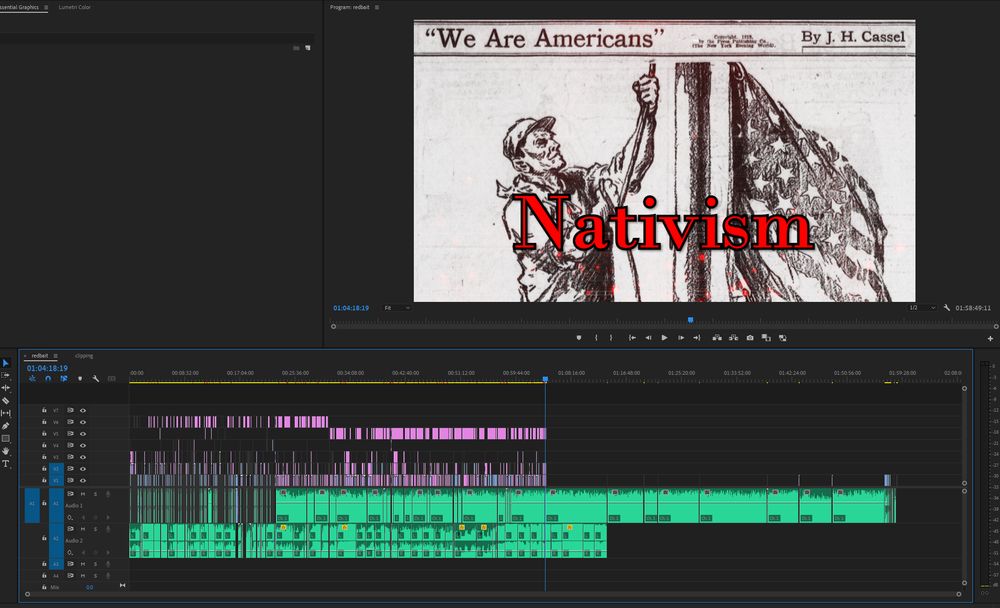Click the timeline zoom scrollbar left handle
The width and height of the screenshot is (1000, 608).
pyautogui.click(x=27, y=595)
